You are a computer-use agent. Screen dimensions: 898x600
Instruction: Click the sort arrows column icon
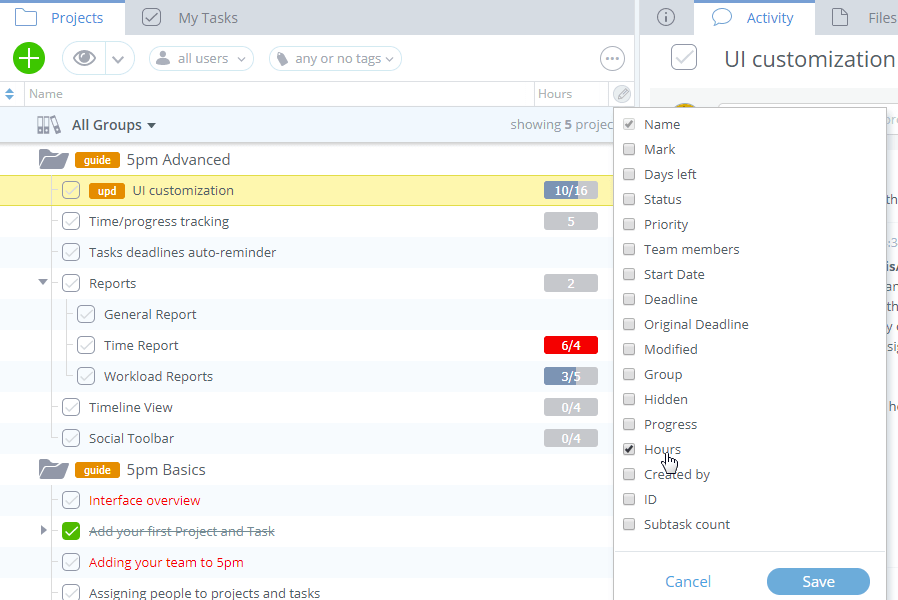10,94
